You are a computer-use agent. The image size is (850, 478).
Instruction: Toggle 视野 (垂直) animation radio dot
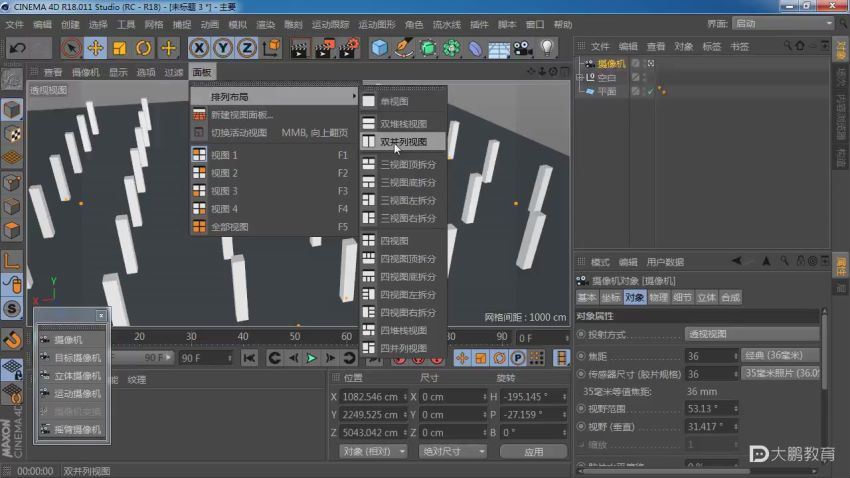[581, 427]
